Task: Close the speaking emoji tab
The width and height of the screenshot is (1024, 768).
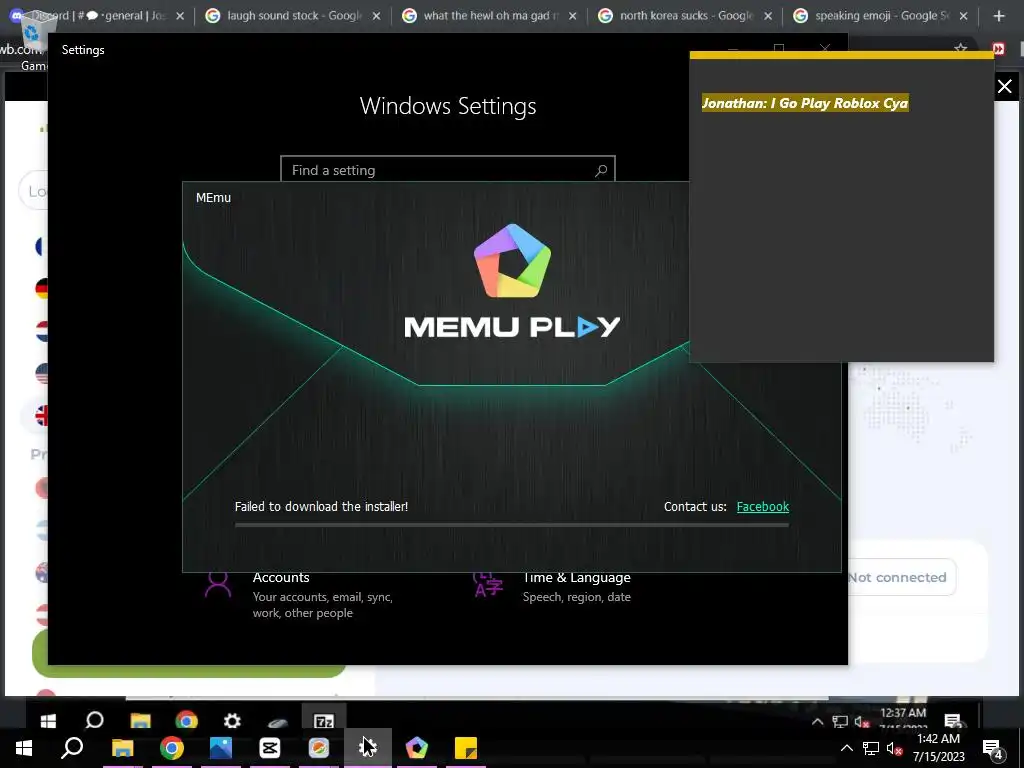Action: click(963, 16)
